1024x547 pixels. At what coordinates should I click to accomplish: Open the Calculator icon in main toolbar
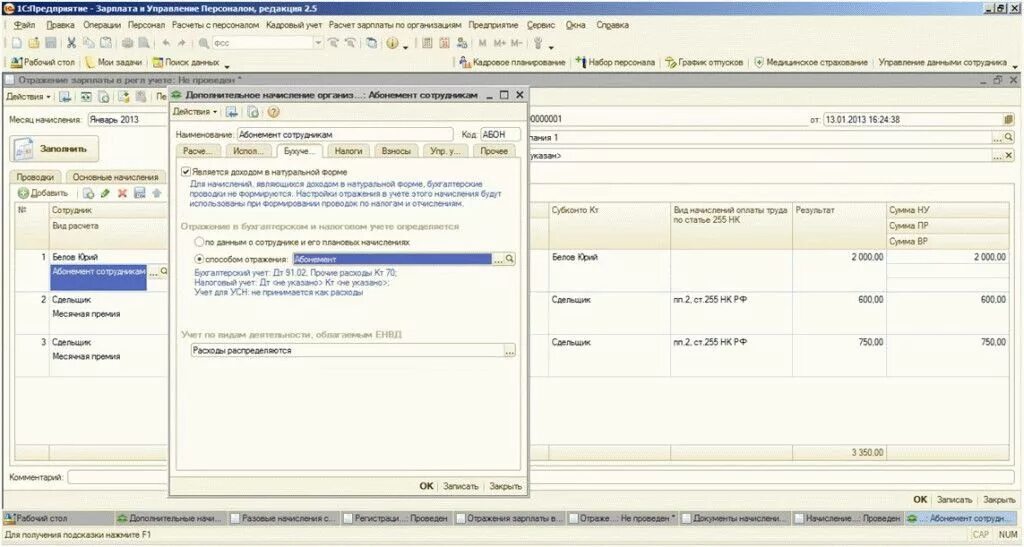[x=427, y=43]
